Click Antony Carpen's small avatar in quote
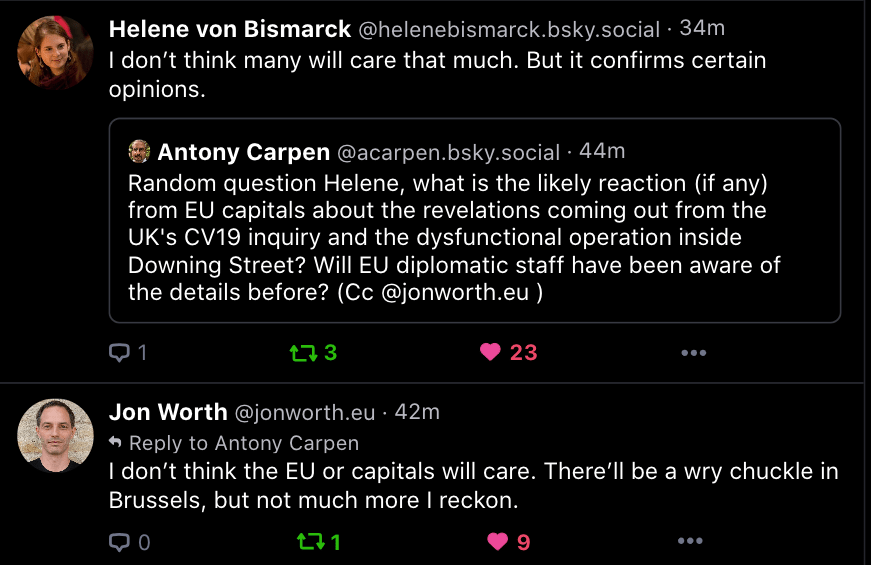 (x=139, y=152)
